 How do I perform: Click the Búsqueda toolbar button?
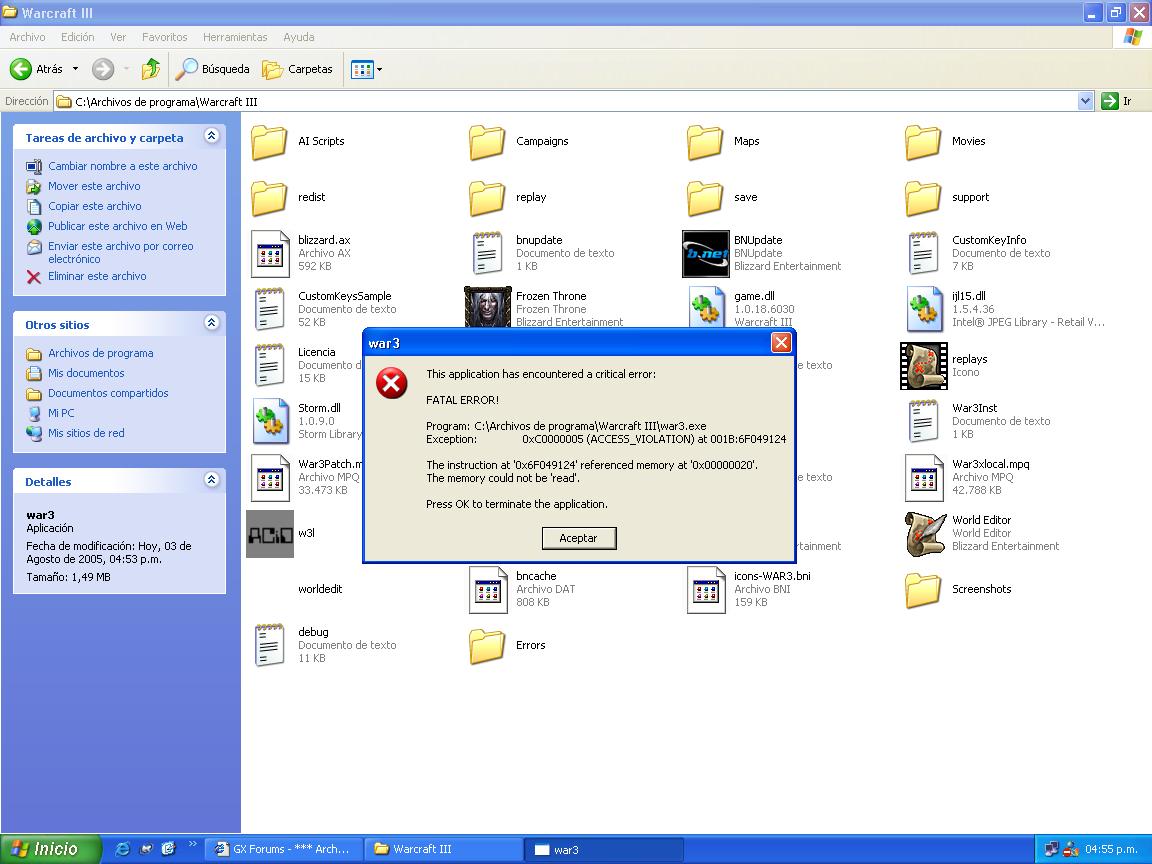[212, 69]
